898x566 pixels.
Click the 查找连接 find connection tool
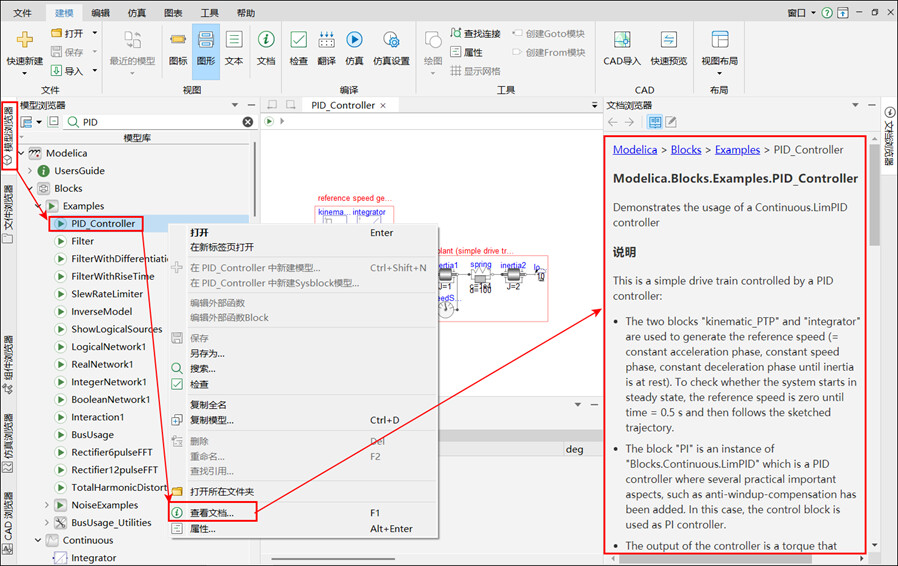click(x=475, y=33)
